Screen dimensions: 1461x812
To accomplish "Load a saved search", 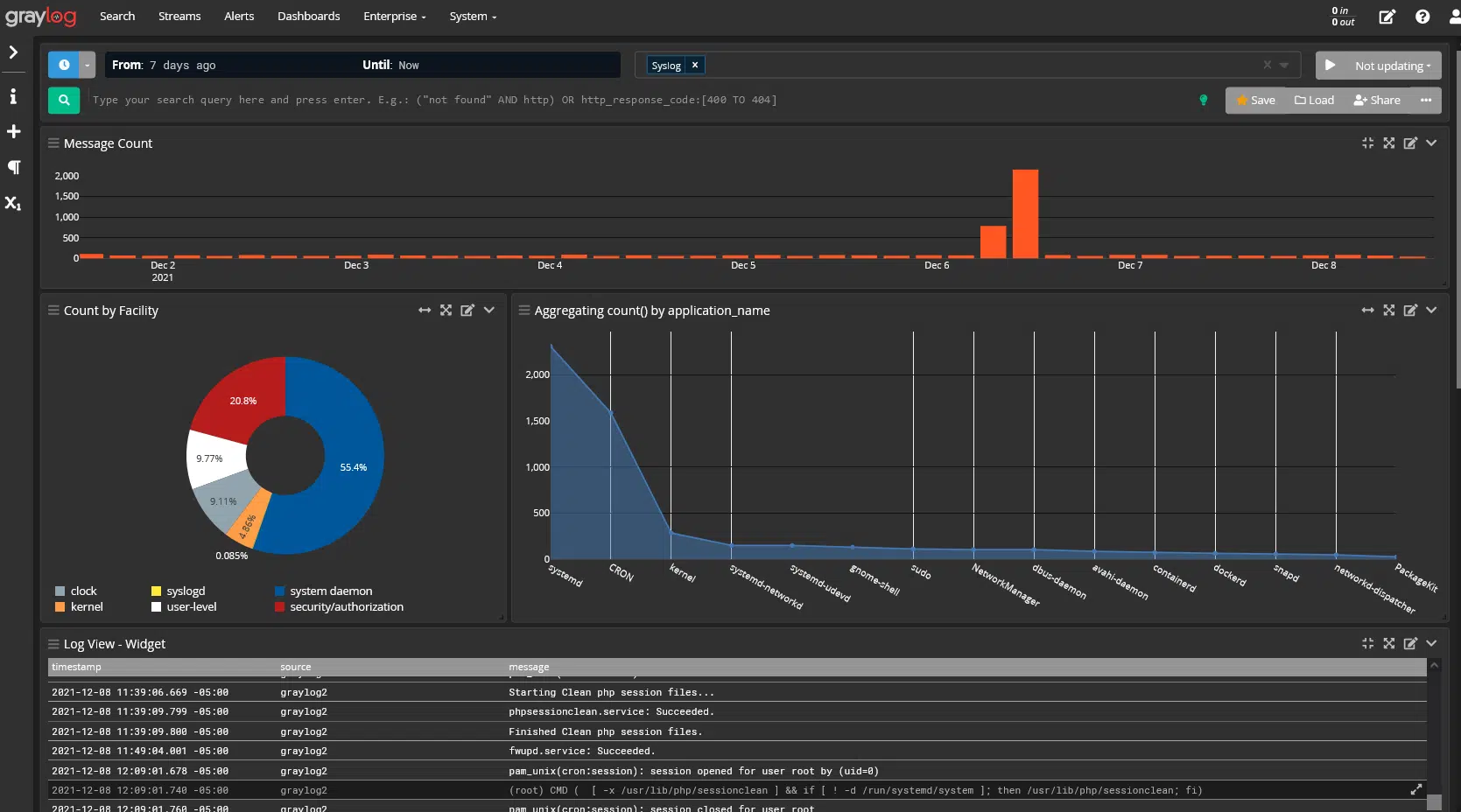I will point(1314,100).
